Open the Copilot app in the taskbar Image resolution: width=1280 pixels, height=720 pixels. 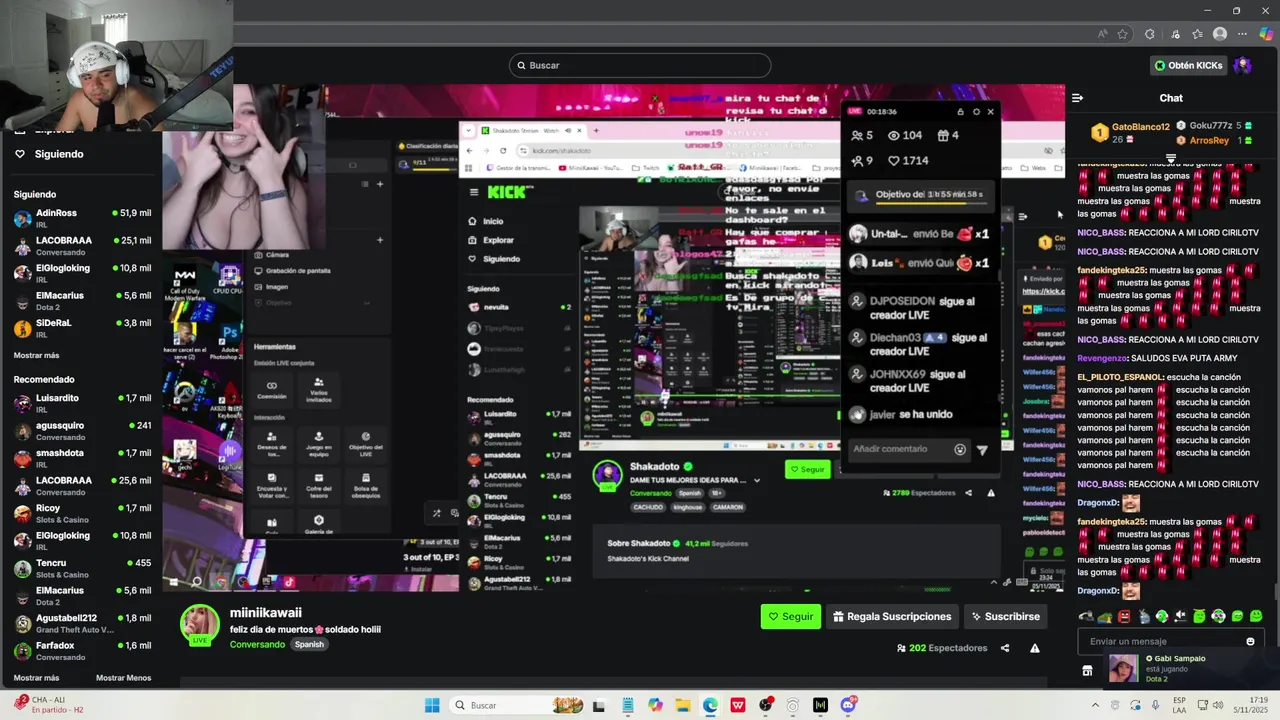(x=655, y=705)
